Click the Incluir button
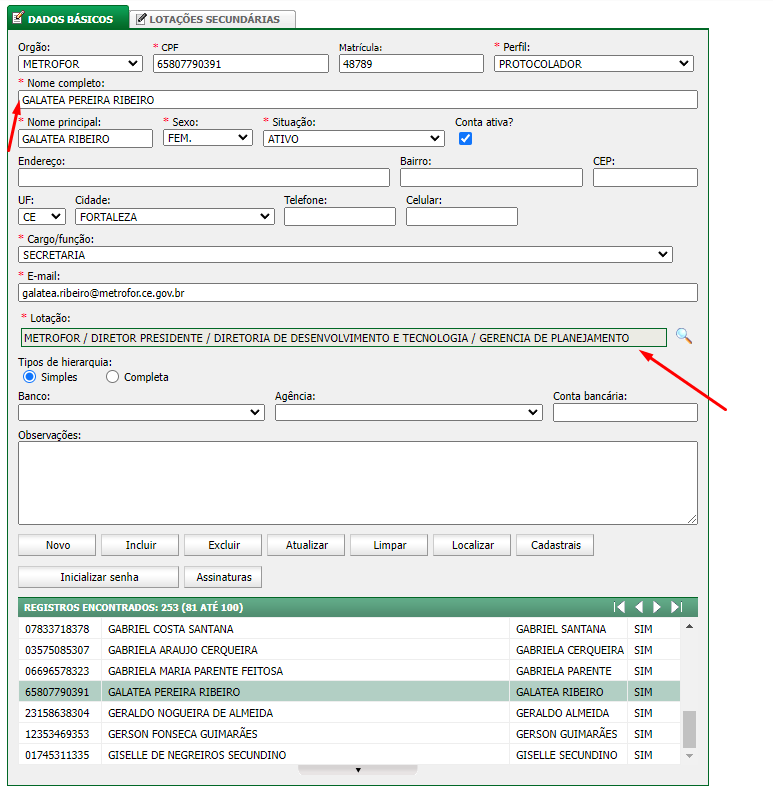 point(140,545)
